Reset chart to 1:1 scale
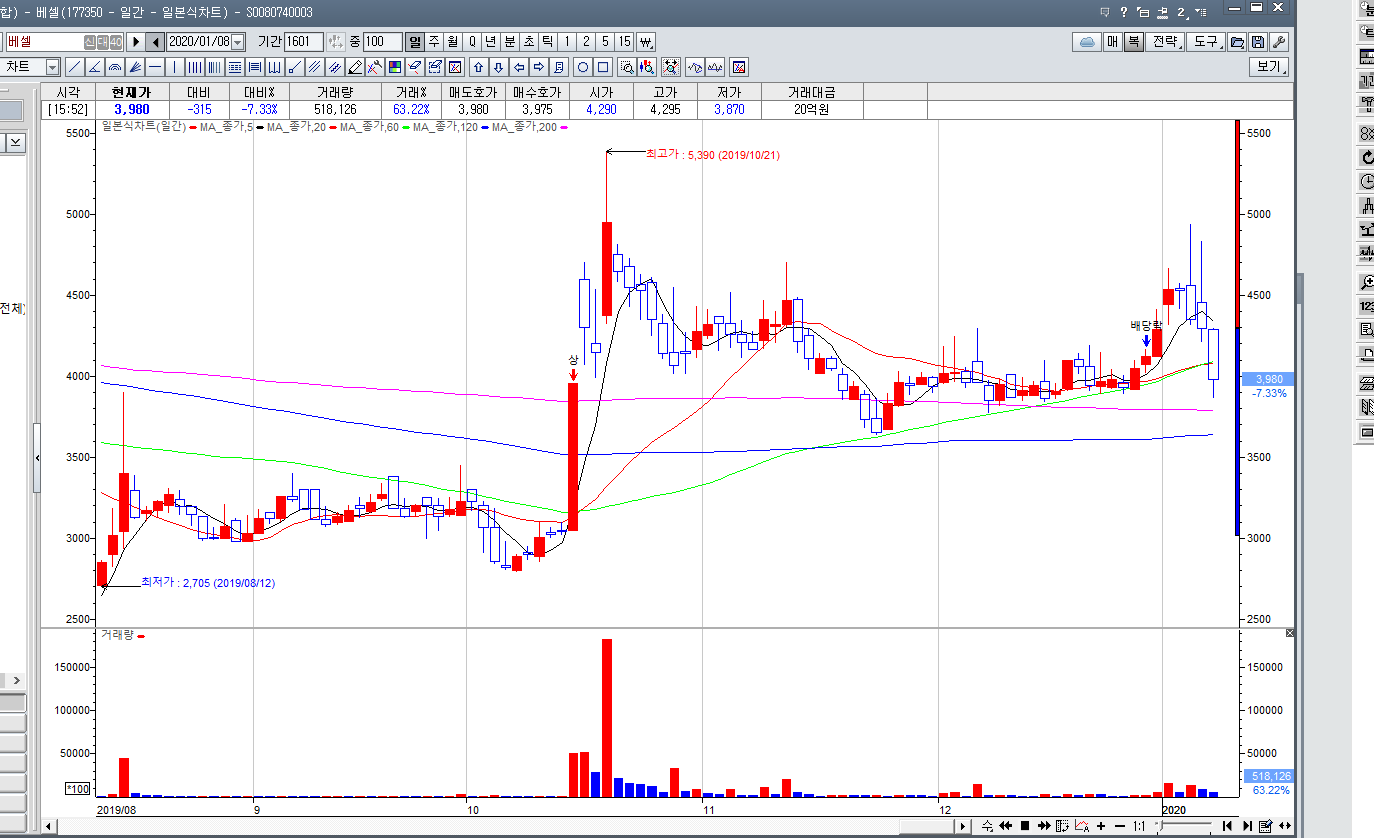 pyautogui.click(x=1139, y=826)
